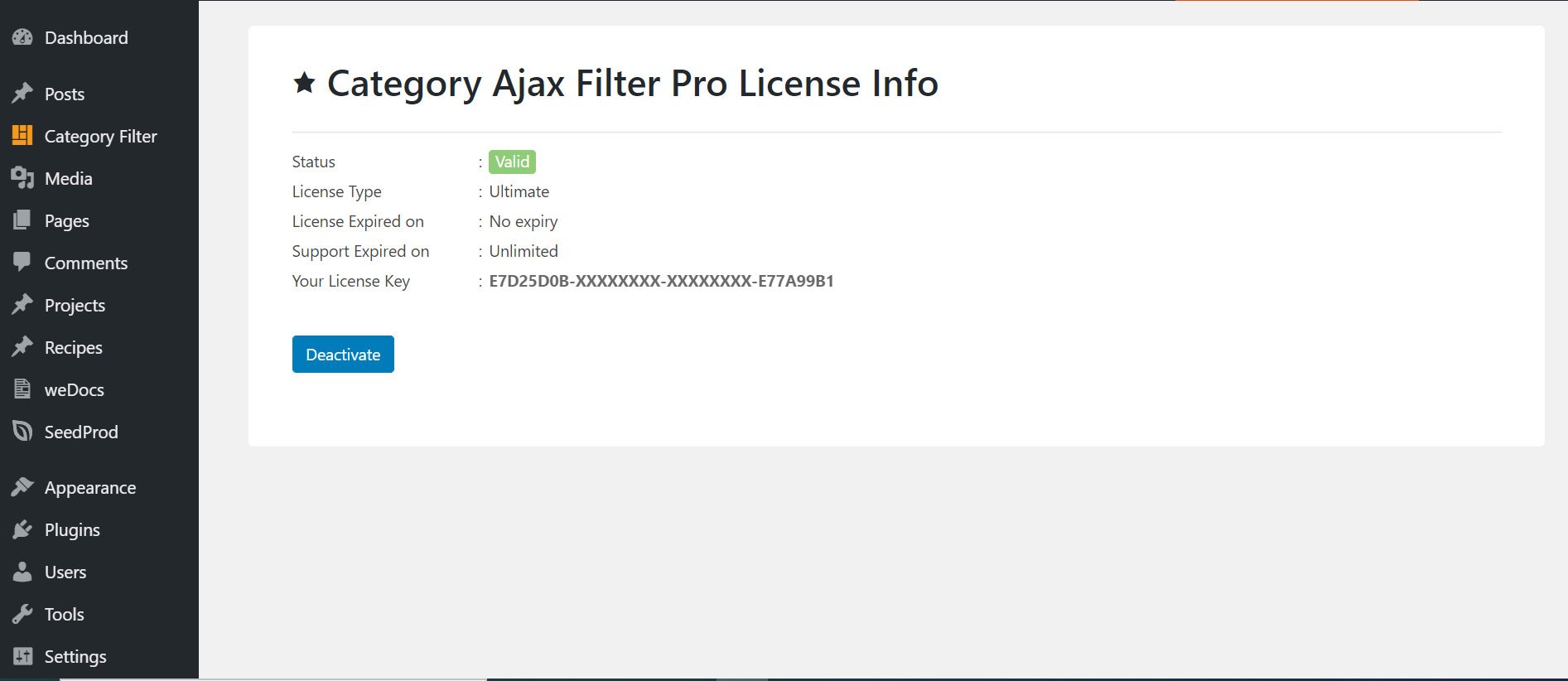Click the Media camera-music icon
This screenshot has width=1568, height=681.
(x=22, y=177)
